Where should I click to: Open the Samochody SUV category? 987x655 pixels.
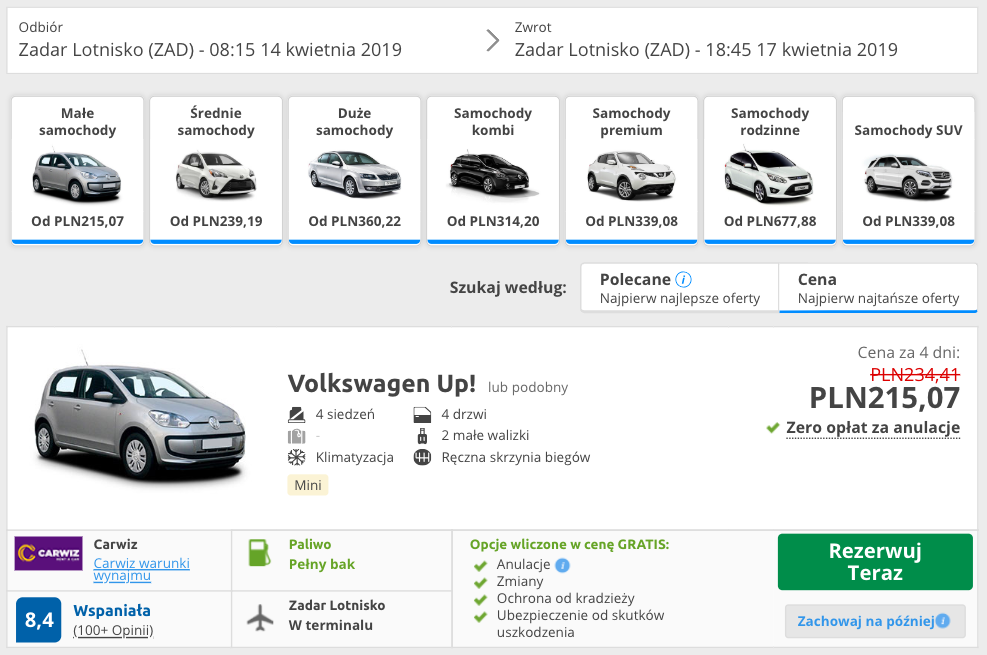coord(908,170)
